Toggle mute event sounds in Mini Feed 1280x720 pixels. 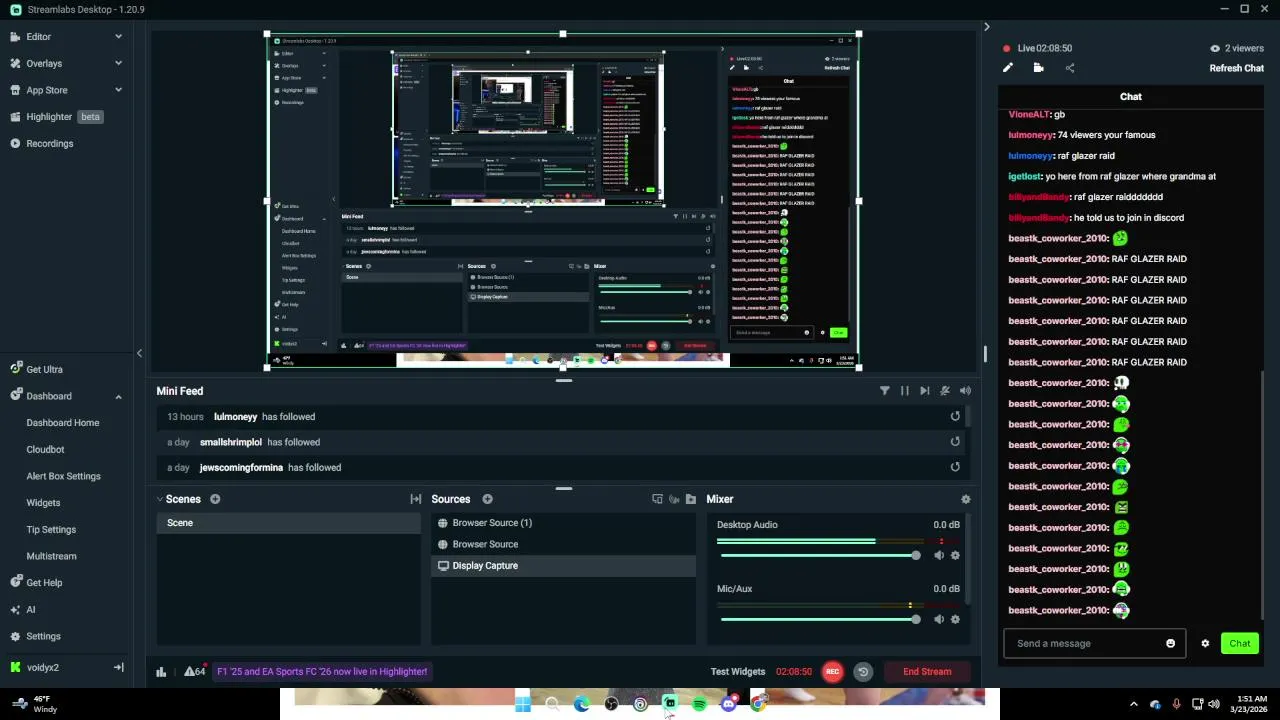click(x=945, y=391)
